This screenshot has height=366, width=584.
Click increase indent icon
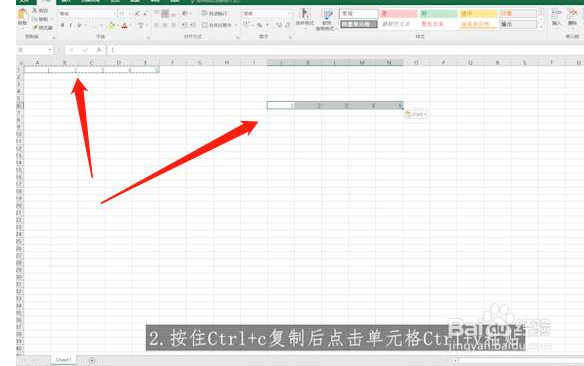pos(192,25)
